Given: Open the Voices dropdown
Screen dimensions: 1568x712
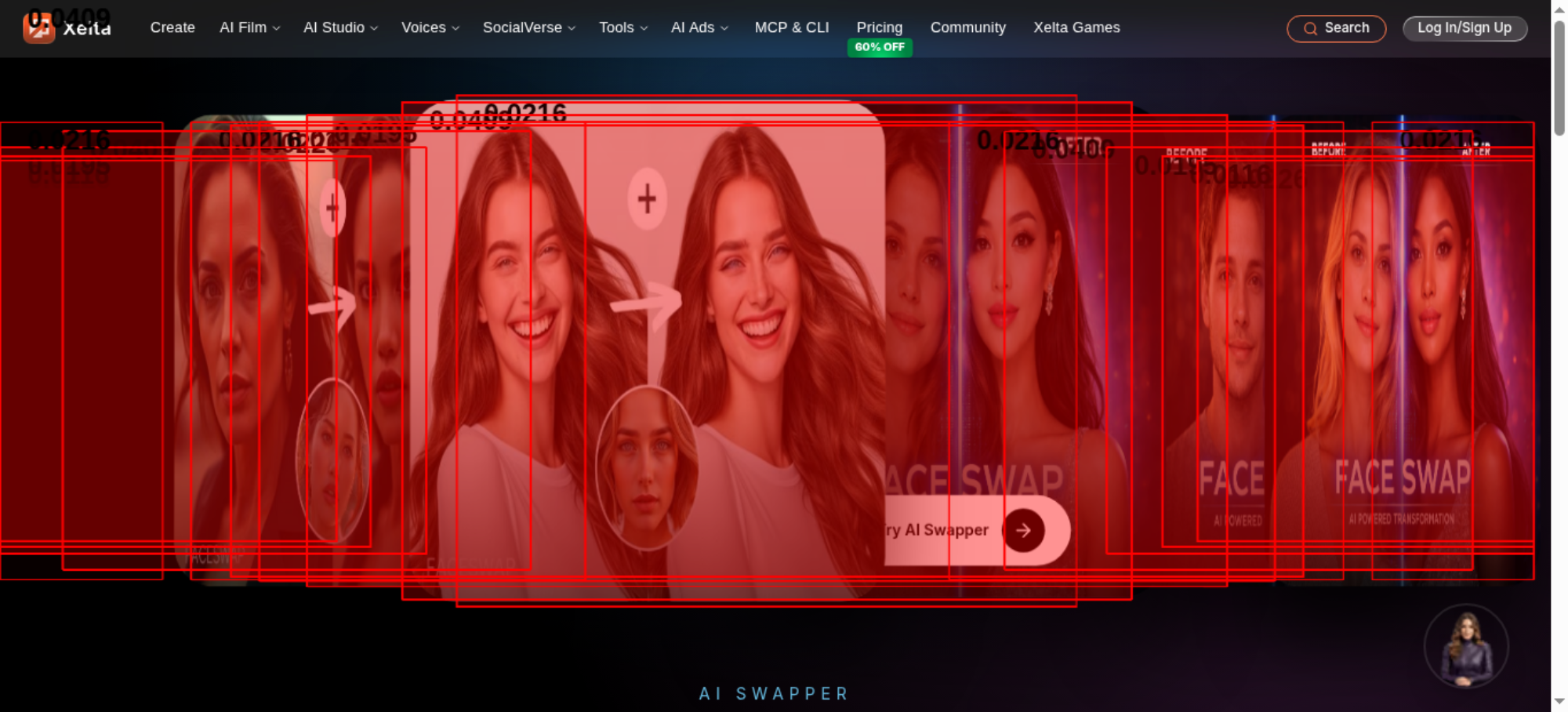Looking at the screenshot, I should coord(430,27).
